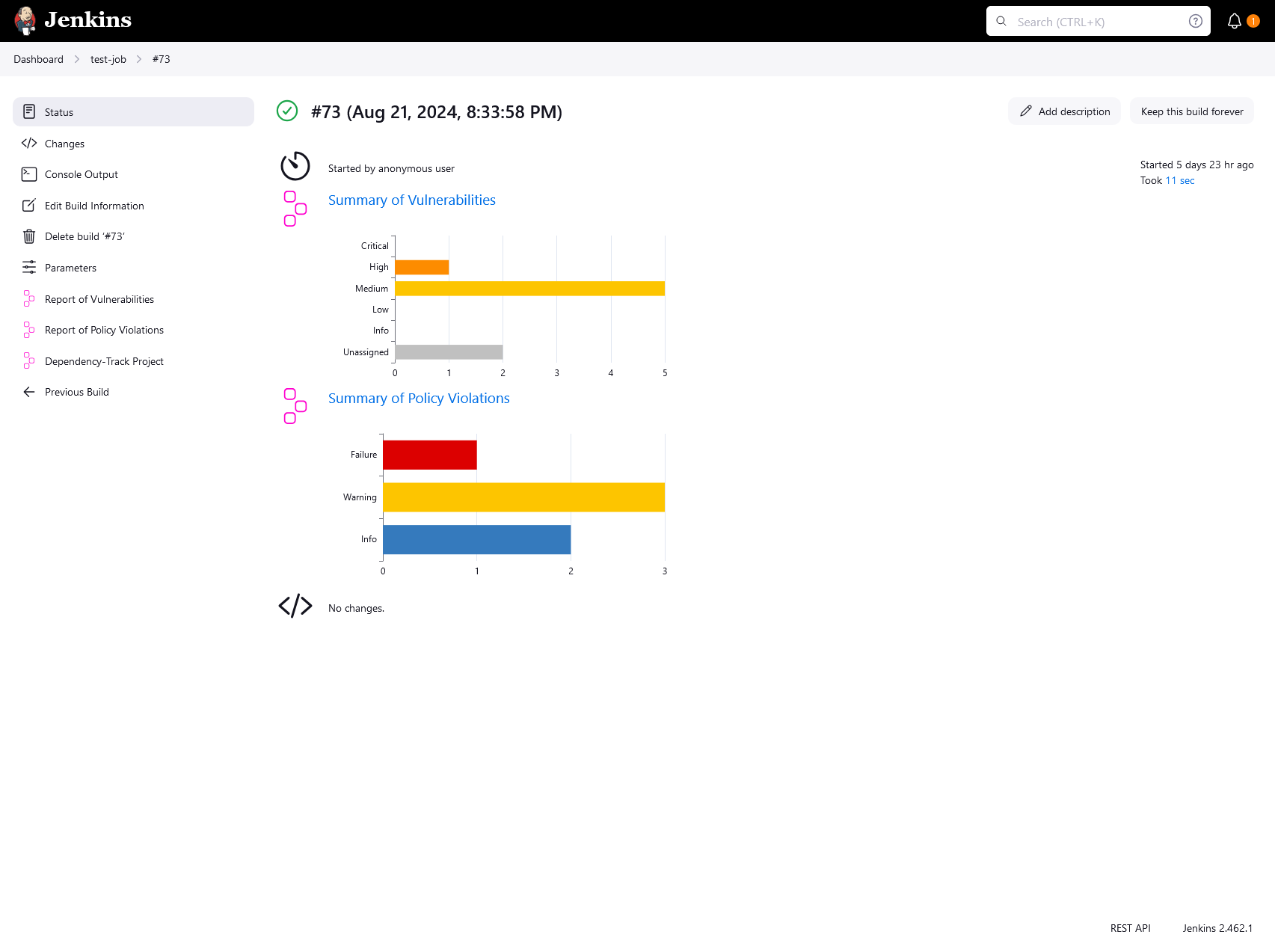This screenshot has height=952, width=1275.
Task: Click the Report of Vulnerabilities pink icon
Action: pos(29,298)
